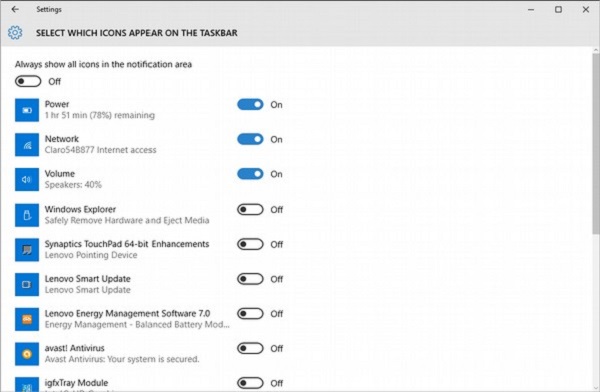Image resolution: width=600 pixels, height=392 pixels.
Task: Click the igfxTray Module icon tile
Action: [27, 384]
